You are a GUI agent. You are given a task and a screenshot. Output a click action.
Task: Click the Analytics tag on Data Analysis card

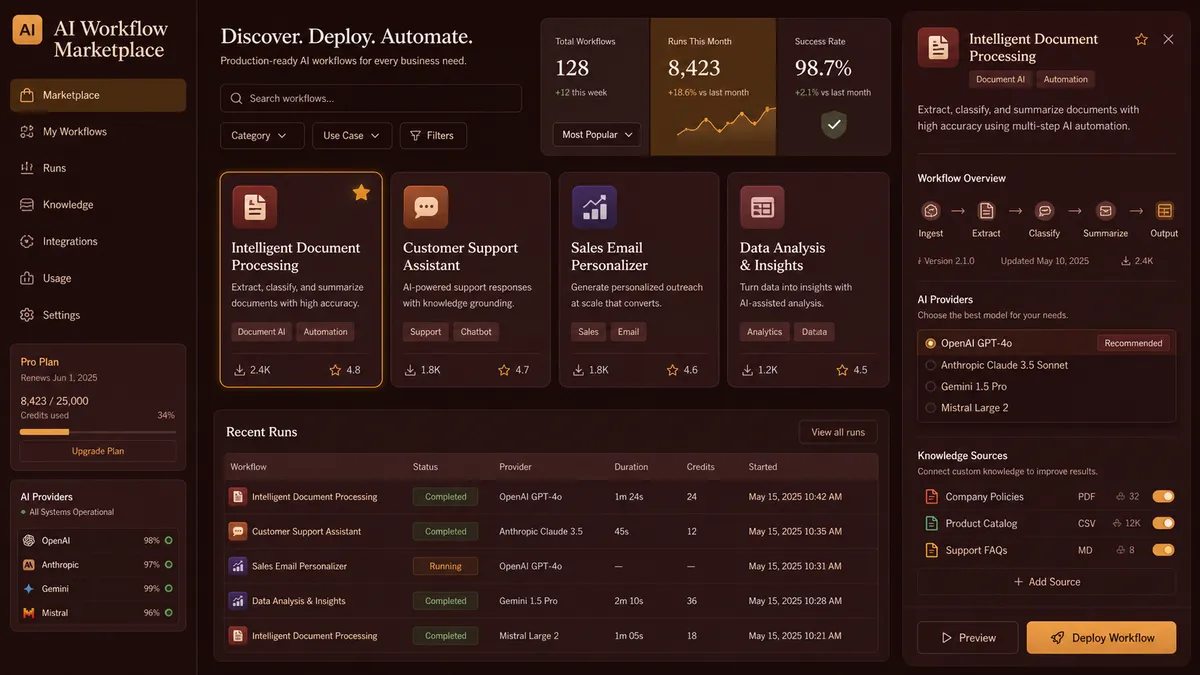pos(765,332)
